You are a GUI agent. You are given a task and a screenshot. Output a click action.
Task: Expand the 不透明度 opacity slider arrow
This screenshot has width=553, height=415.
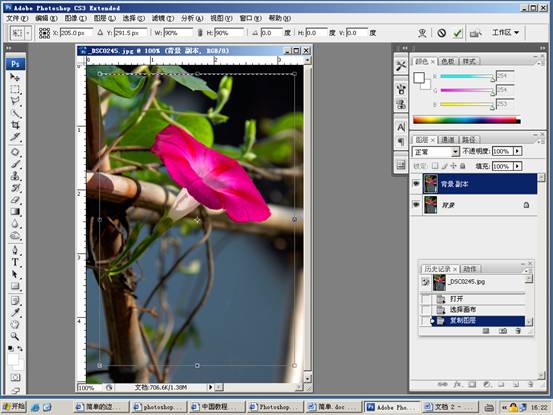tap(517, 151)
